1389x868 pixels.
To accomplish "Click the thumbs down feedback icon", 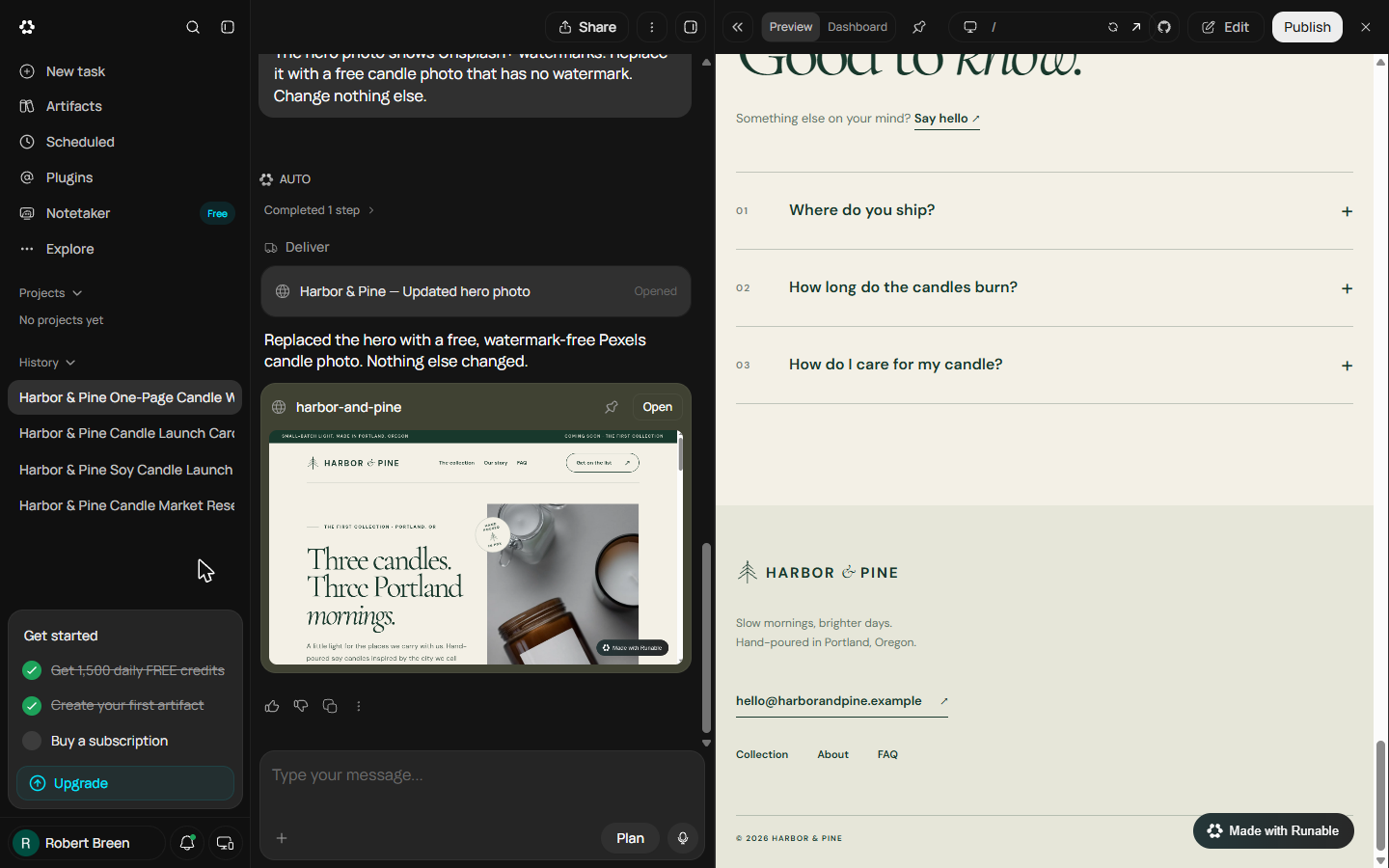I will (301, 706).
